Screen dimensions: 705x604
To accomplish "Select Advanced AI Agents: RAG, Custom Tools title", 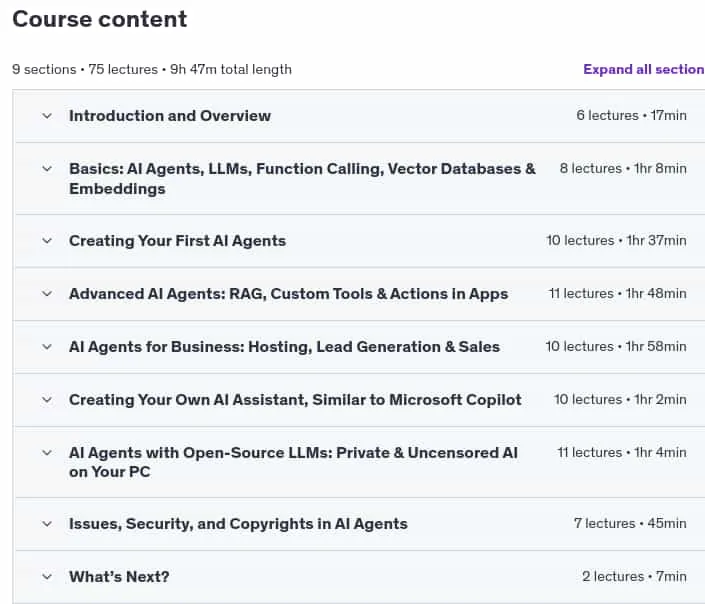I will tap(289, 294).
